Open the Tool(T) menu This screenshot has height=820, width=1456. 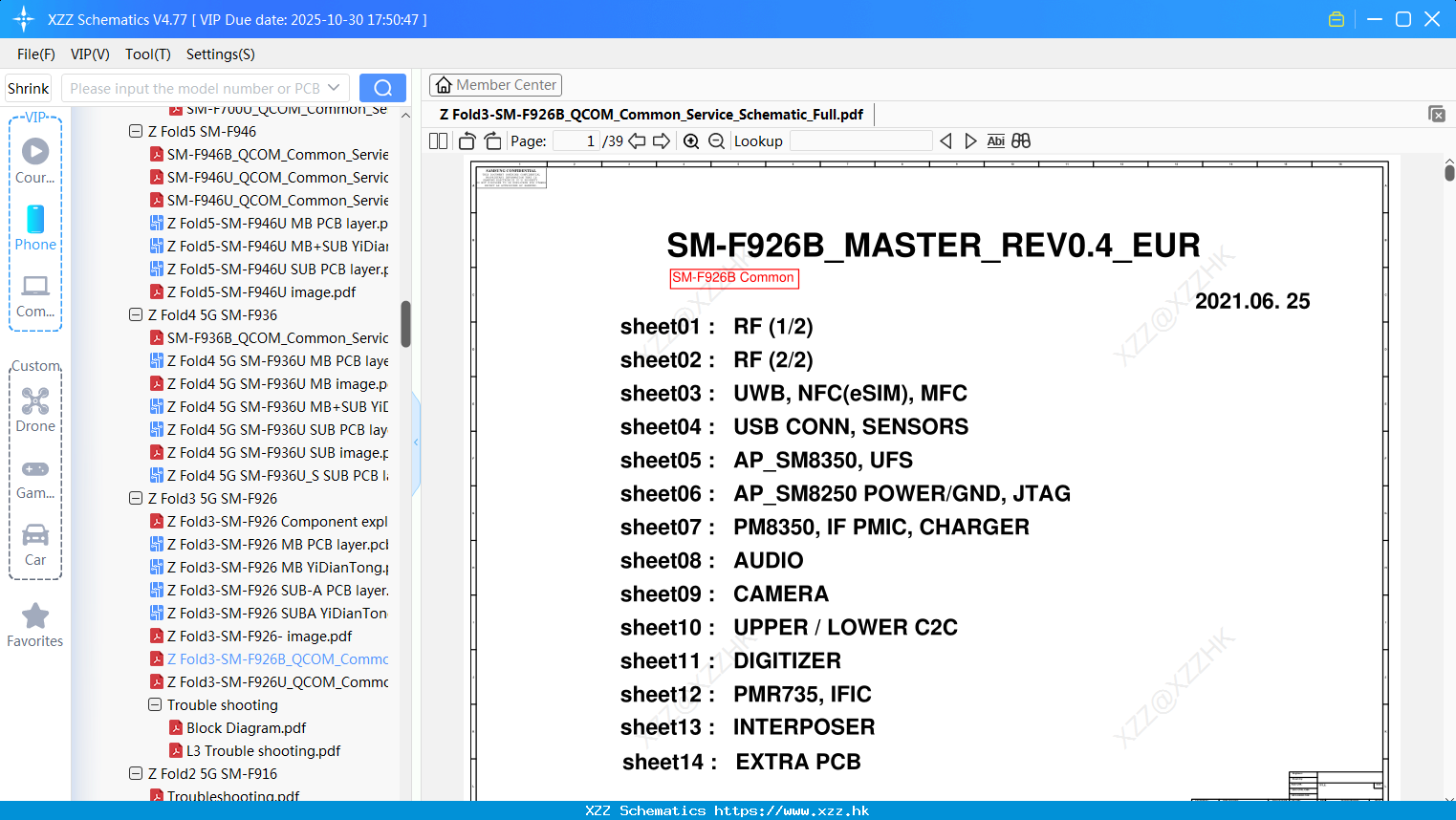[148, 54]
